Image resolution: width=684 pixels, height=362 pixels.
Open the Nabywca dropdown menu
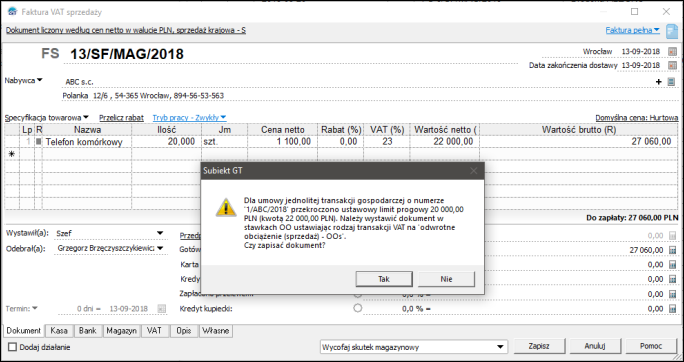[24, 81]
